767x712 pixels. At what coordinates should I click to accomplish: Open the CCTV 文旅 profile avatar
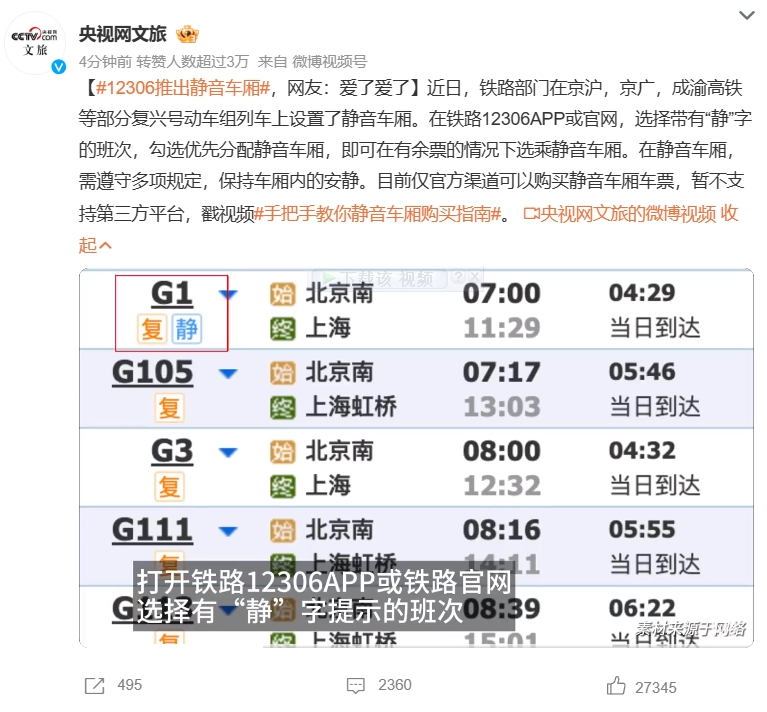click(x=35, y=43)
